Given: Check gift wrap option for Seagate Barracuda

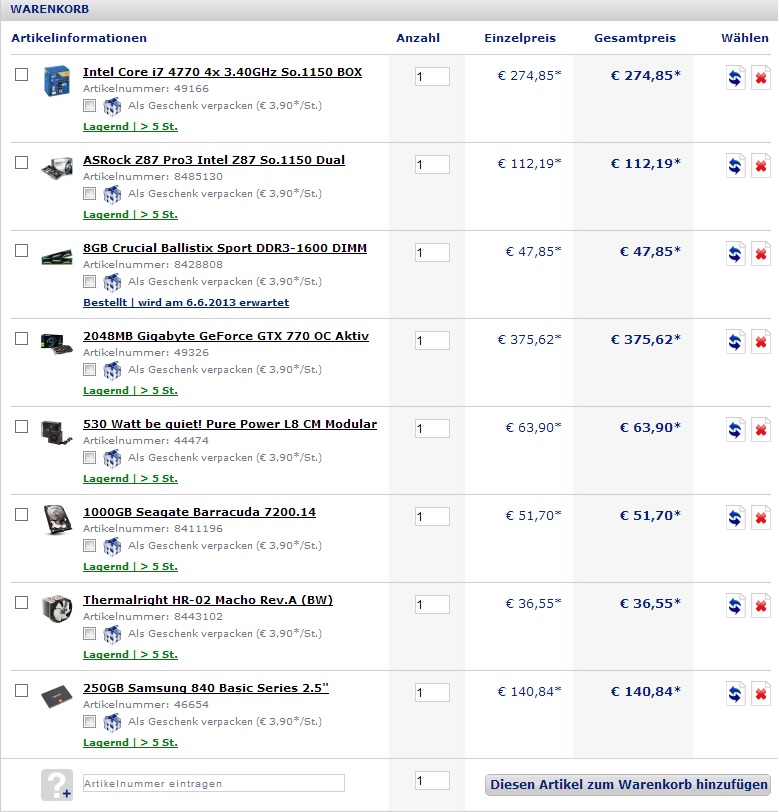Looking at the screenshot, I should (90, 546).
